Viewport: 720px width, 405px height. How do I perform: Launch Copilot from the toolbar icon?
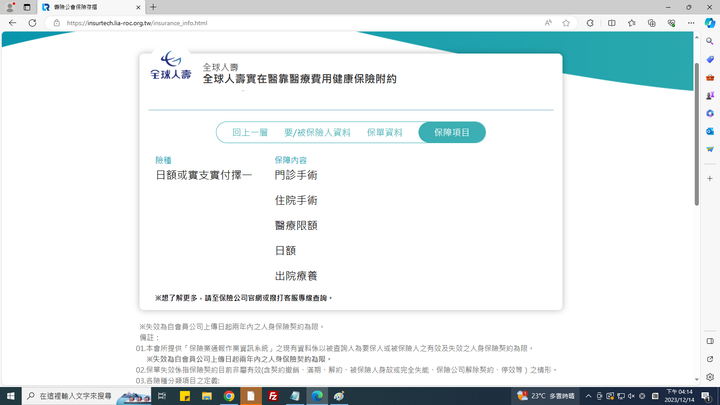710,22
